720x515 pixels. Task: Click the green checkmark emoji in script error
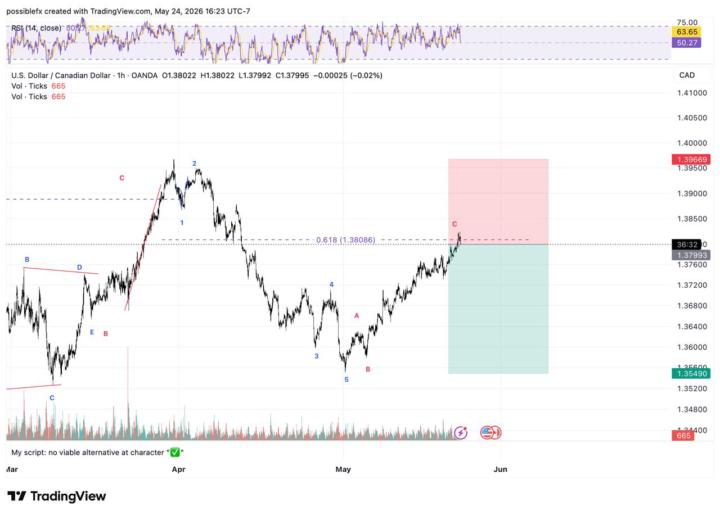pos(175,453)
